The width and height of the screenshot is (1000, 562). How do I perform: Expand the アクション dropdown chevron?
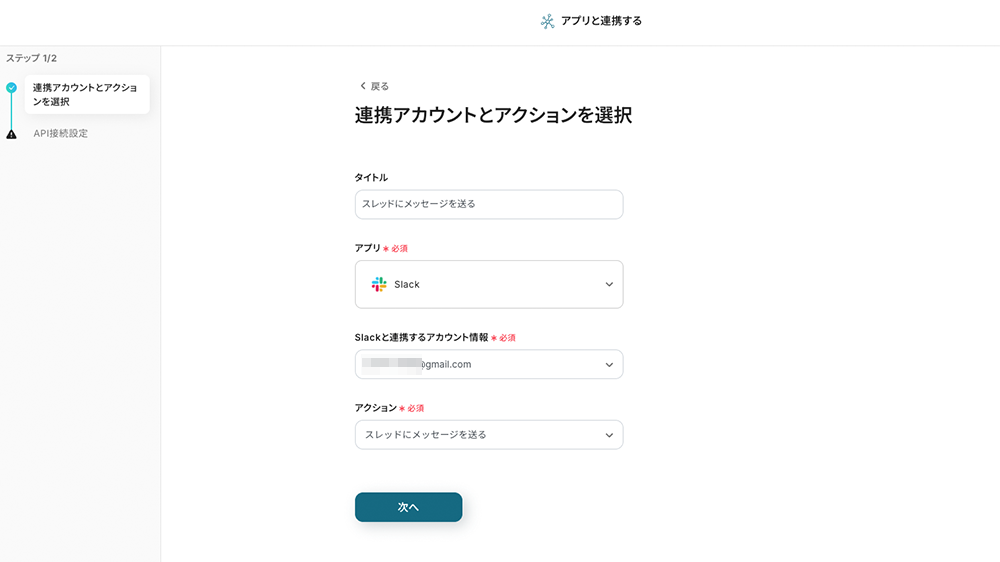[609, 435]
